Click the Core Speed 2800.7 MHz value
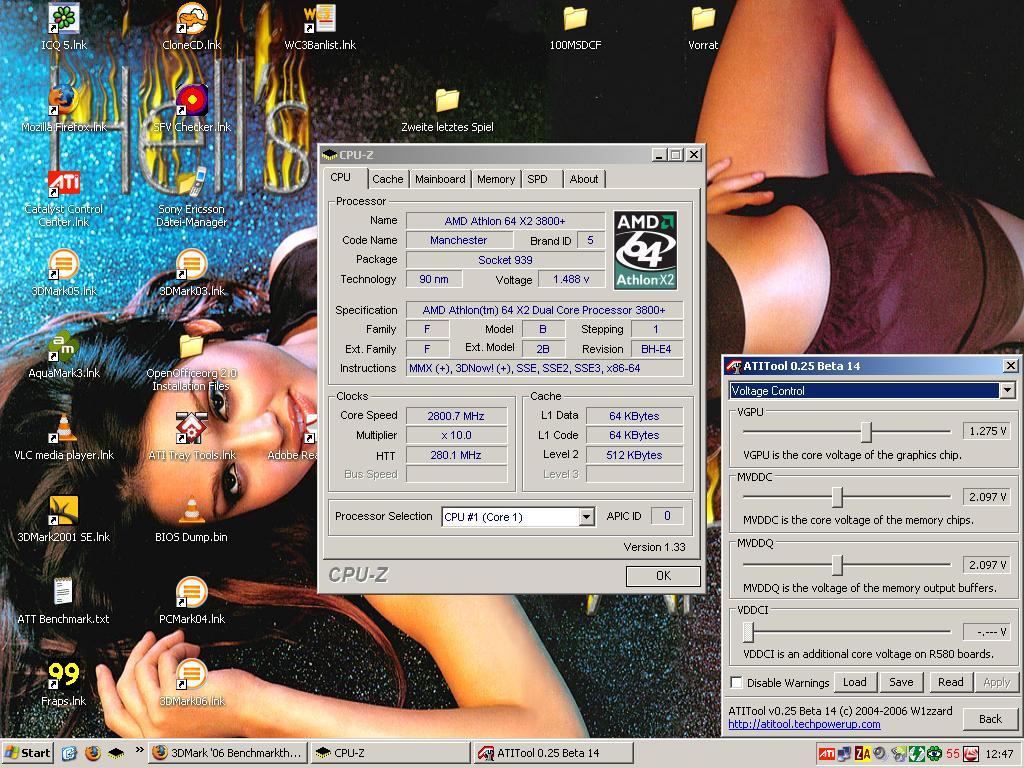The height and width of the screenshot is (768, 1024). coord(456,416)
